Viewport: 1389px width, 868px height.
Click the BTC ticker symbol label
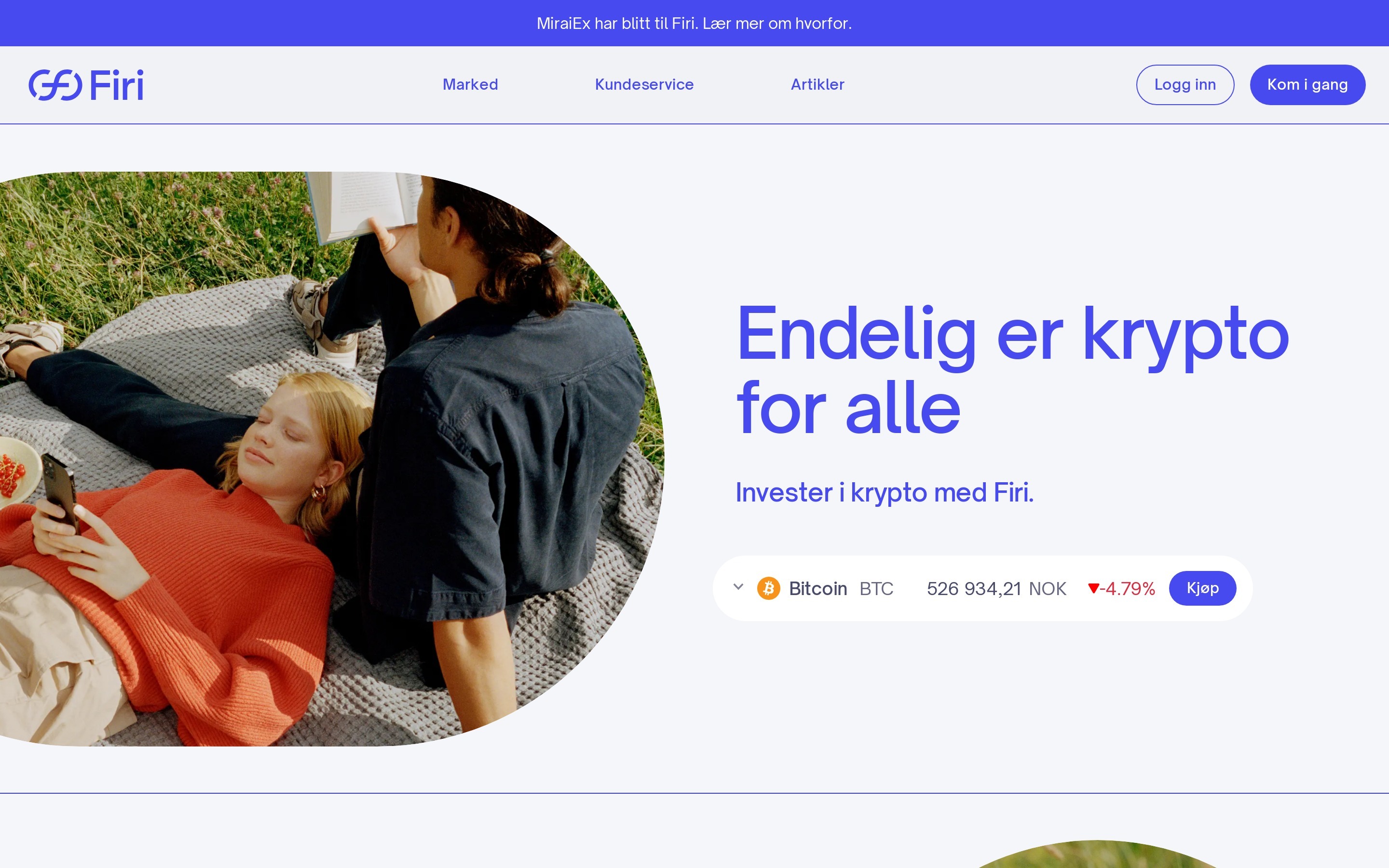(x=876, y=588)
